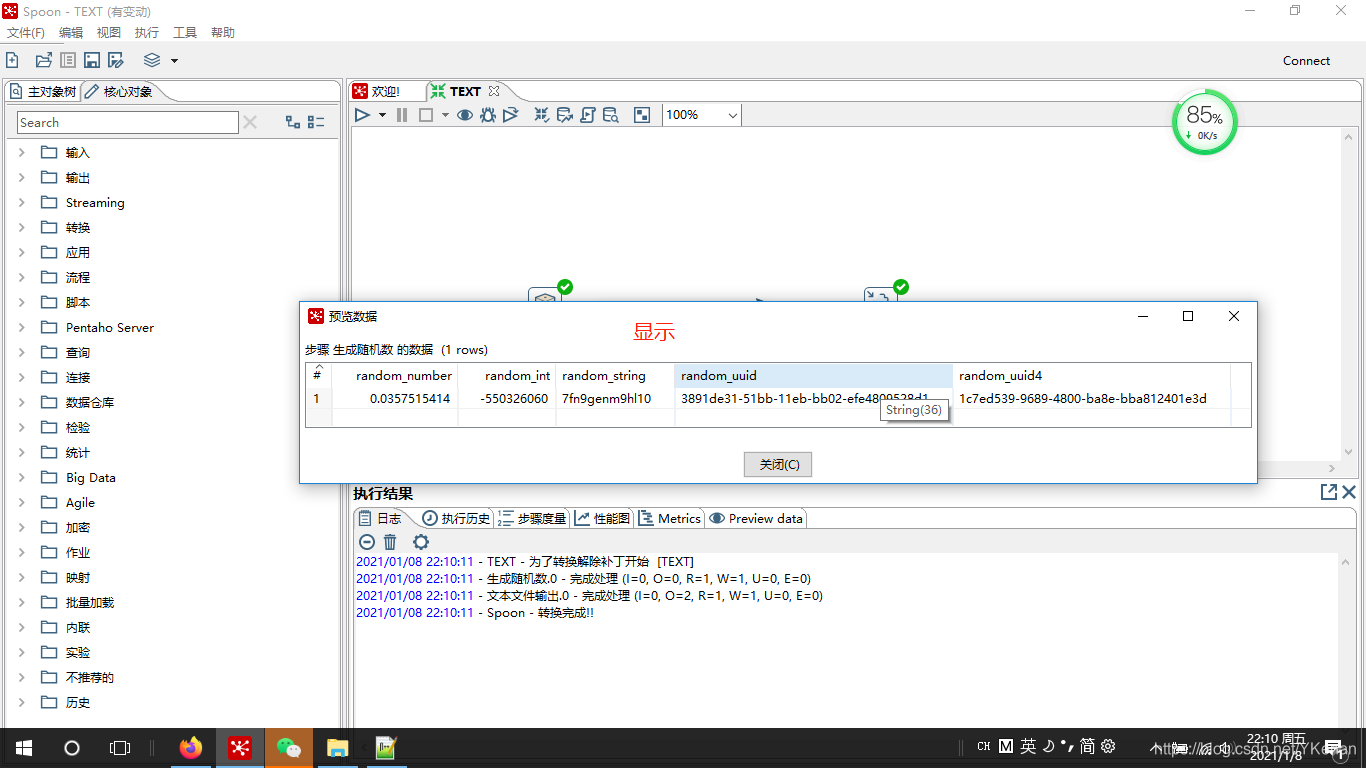
Task: Open log settings gear icon
Action: [x=421, y=541]
